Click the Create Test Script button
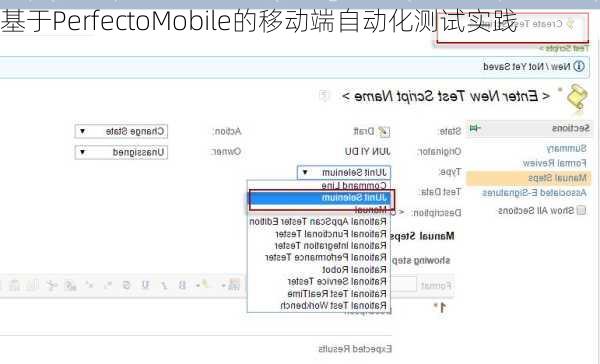 [513, 28]
